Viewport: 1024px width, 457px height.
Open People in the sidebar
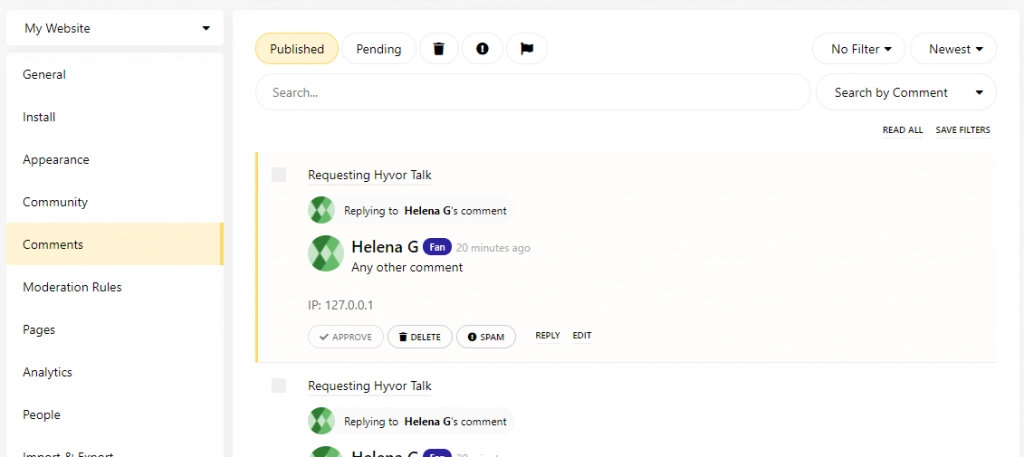(x=115, y=414)
